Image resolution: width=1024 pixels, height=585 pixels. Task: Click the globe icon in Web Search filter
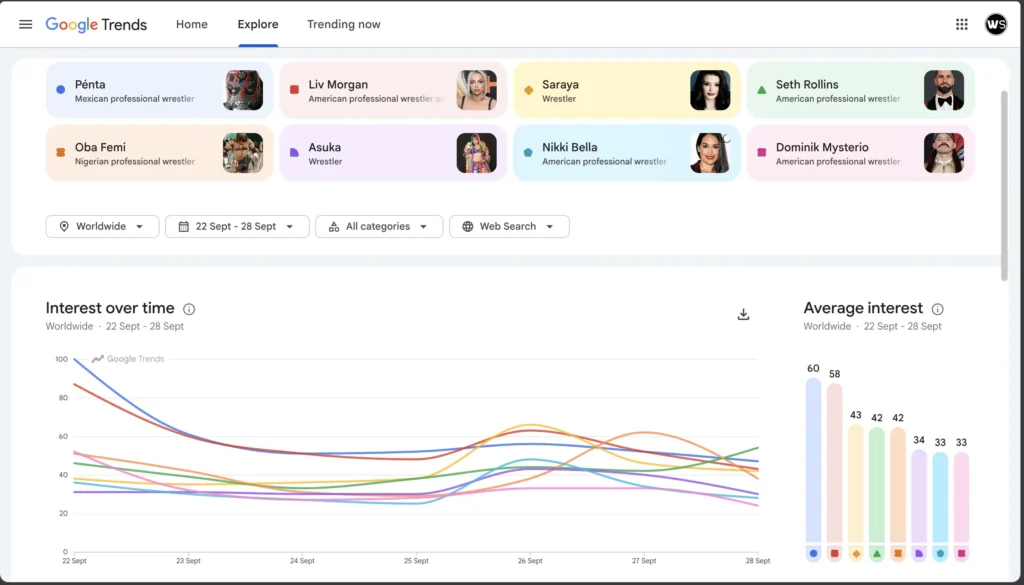468,227
